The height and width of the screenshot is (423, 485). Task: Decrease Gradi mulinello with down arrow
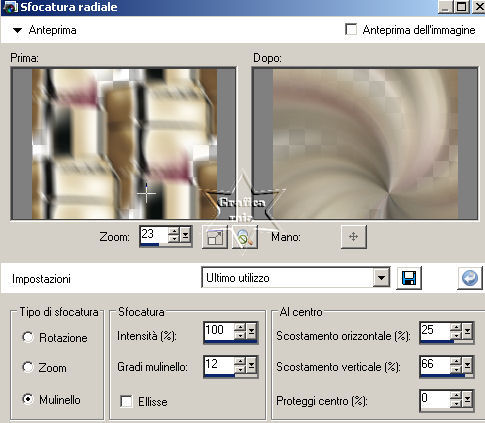(x=240, y=369)
